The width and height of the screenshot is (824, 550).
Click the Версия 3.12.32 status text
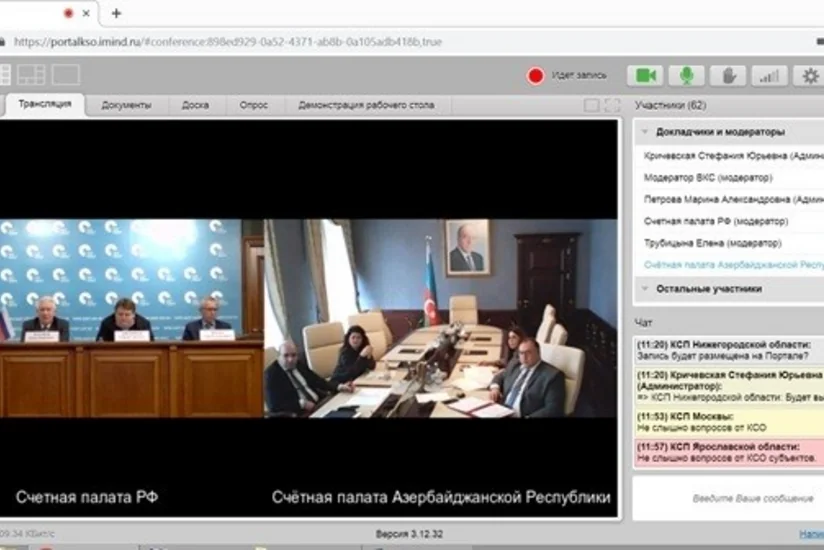[409, 534]
